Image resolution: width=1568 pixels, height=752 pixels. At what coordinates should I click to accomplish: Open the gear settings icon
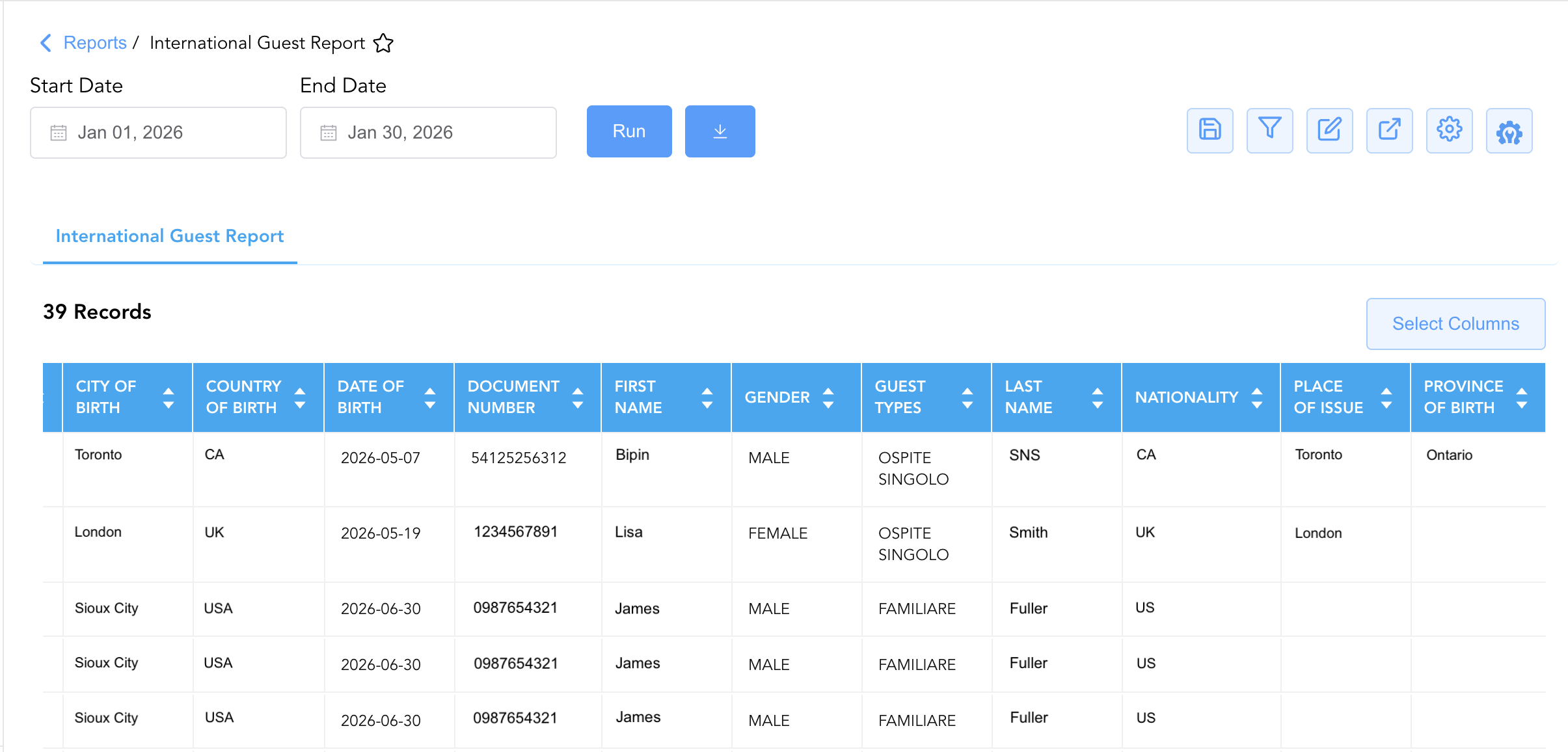[x=1449, y=131]
